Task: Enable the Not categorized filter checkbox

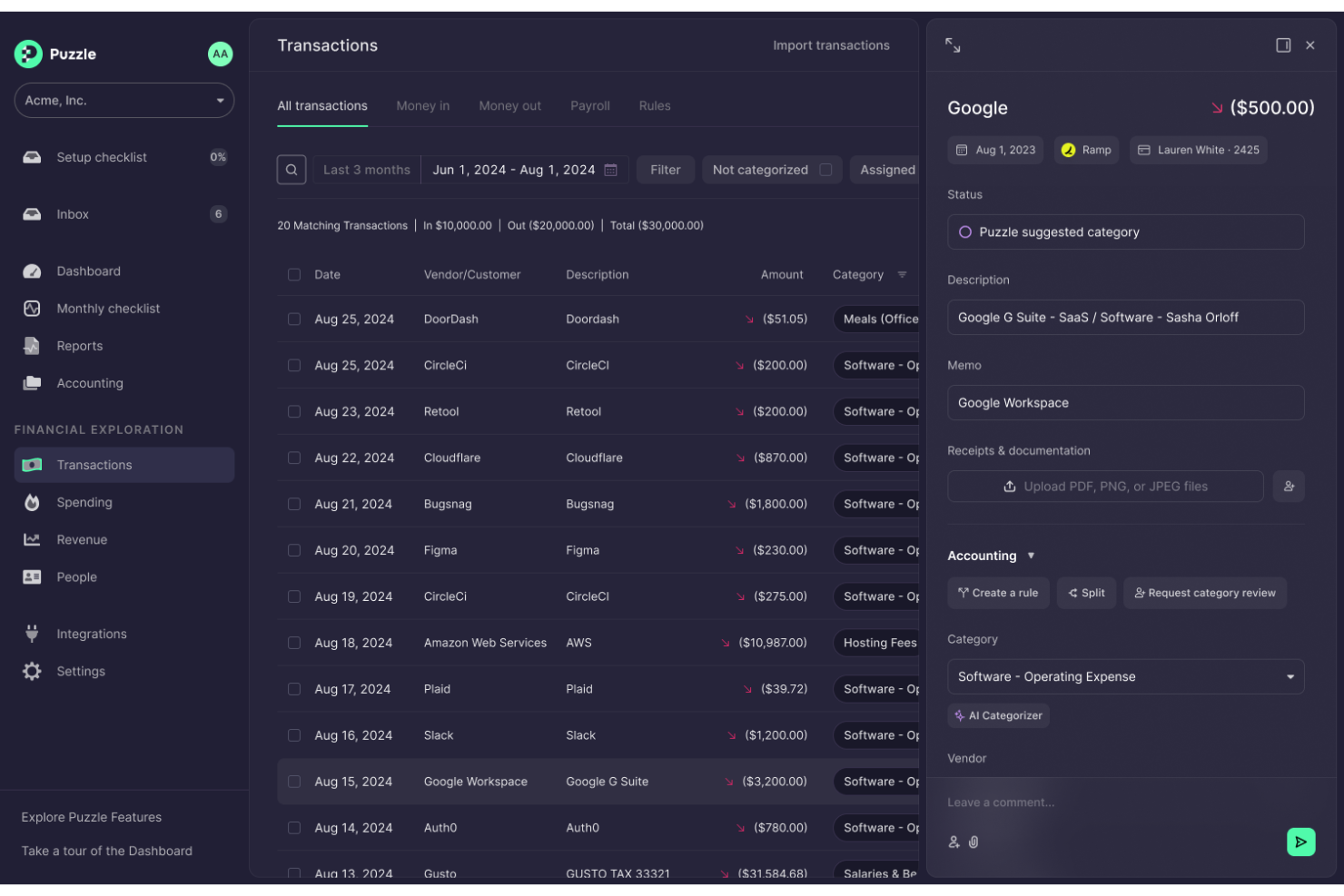Action: [825, 170]
